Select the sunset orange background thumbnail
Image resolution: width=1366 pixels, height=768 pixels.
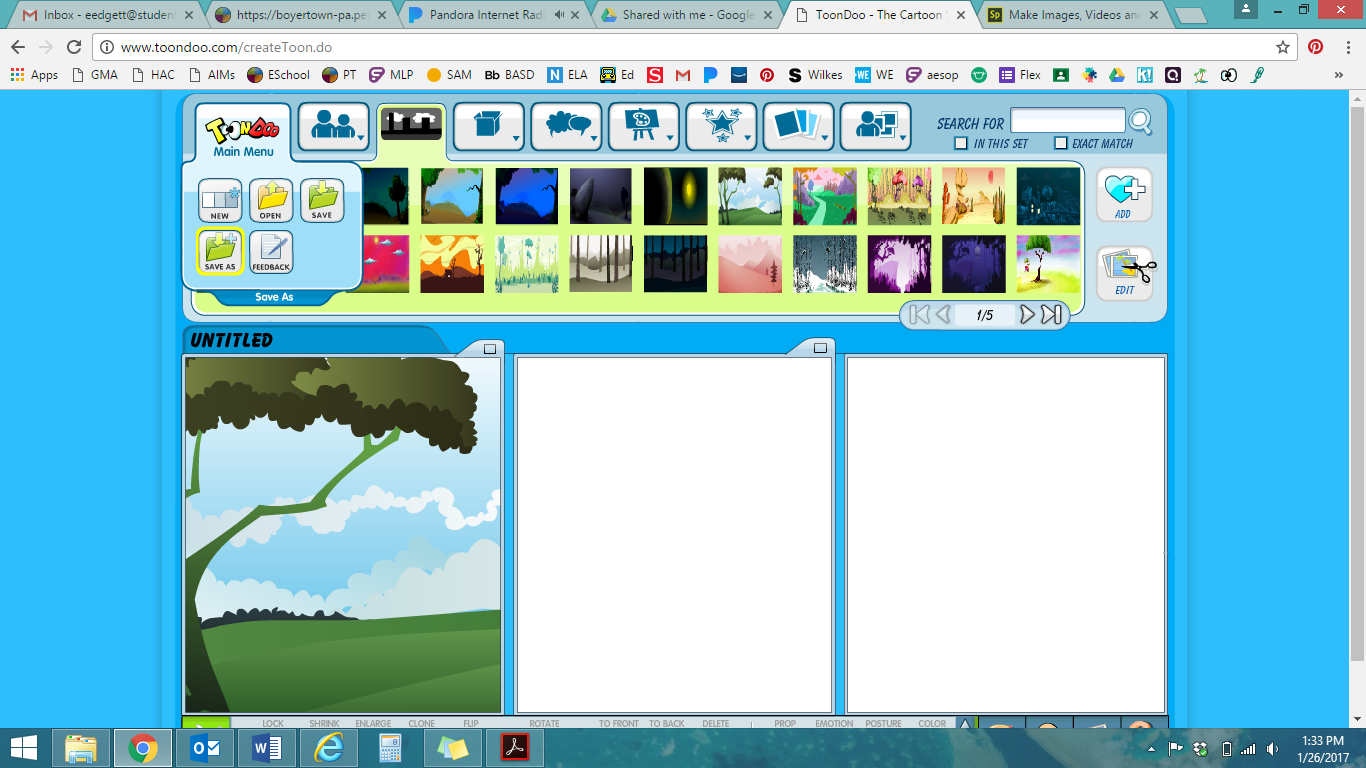point(452,263)
